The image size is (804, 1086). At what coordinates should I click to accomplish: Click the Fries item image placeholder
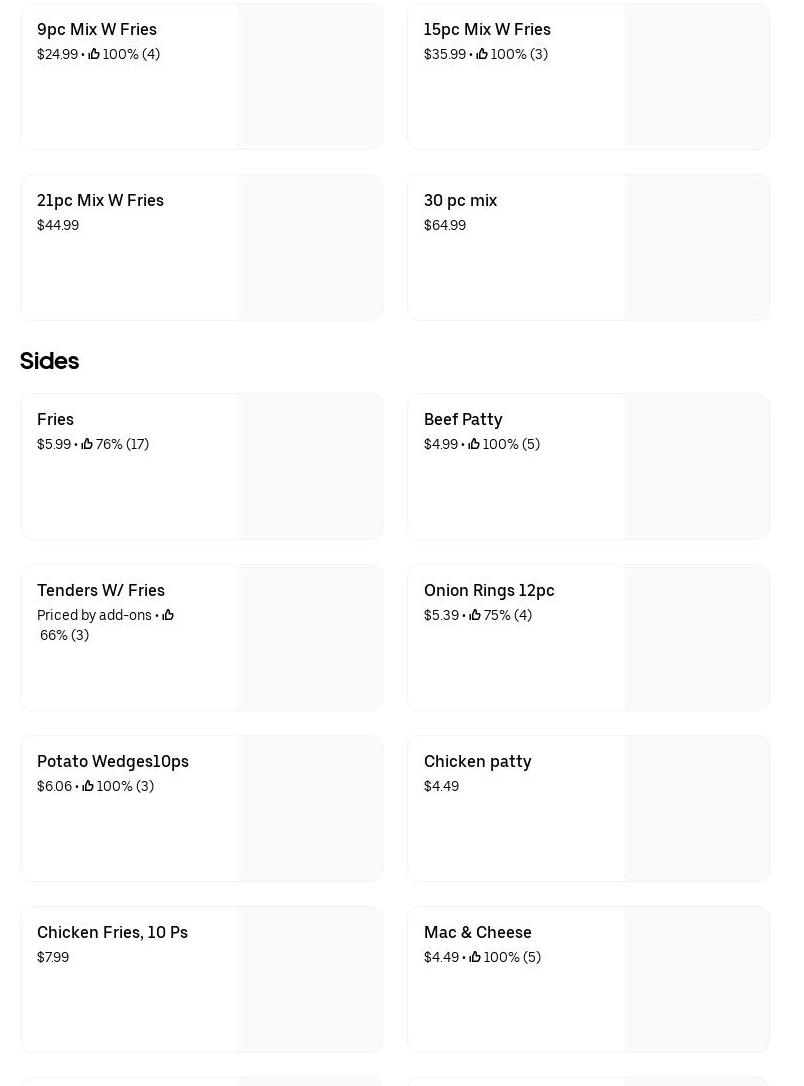click(x=310, y=466)
